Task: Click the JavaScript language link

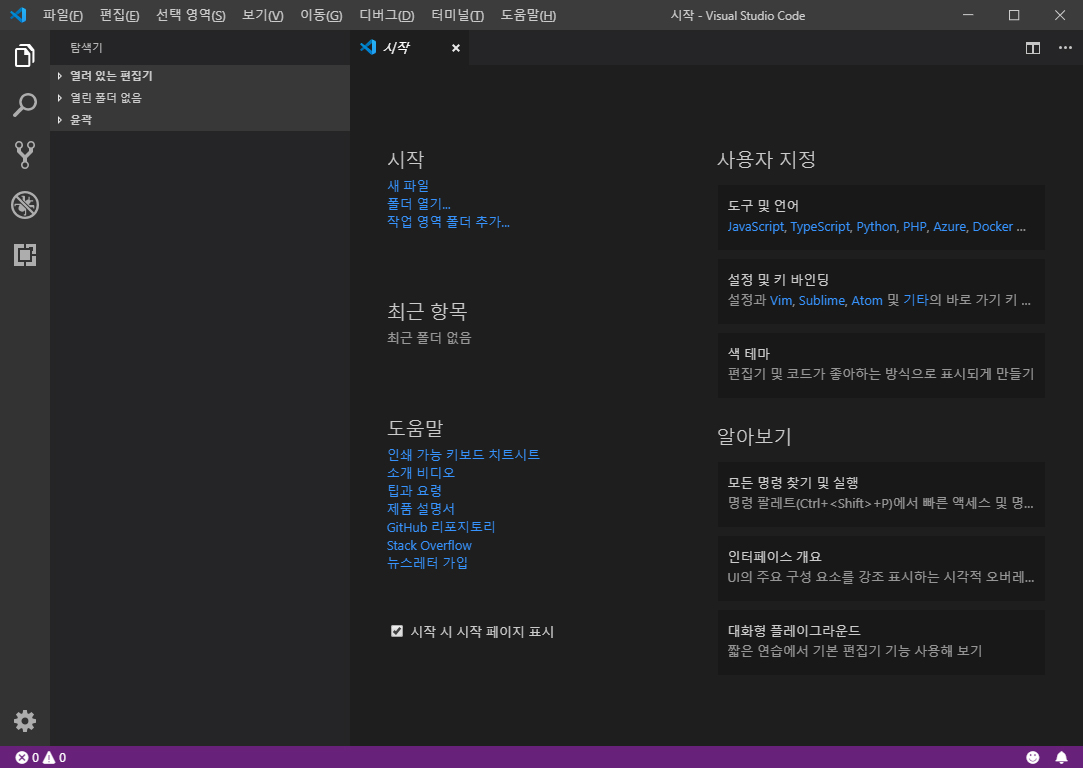Action: [756, 227]
